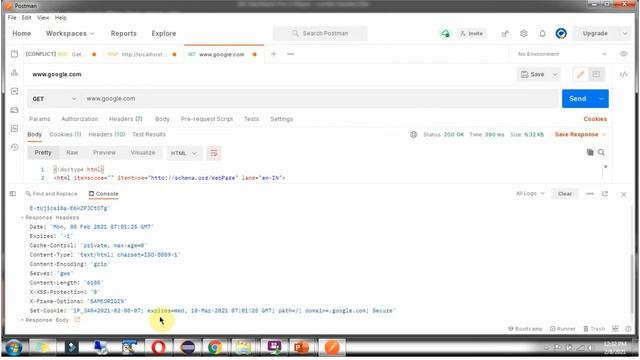Open settings gear icon in header
This screenshot has width=640, height=360.
(524, 33)
